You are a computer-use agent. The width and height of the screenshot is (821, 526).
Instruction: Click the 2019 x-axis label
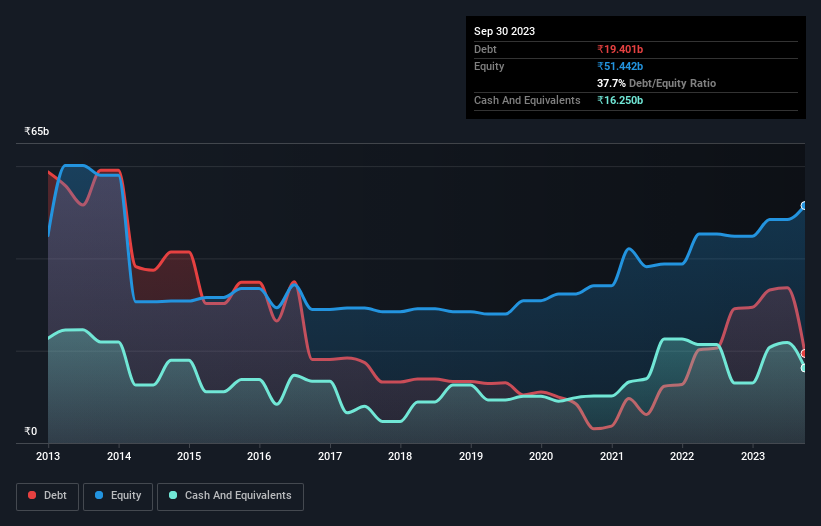pos(471,456)
